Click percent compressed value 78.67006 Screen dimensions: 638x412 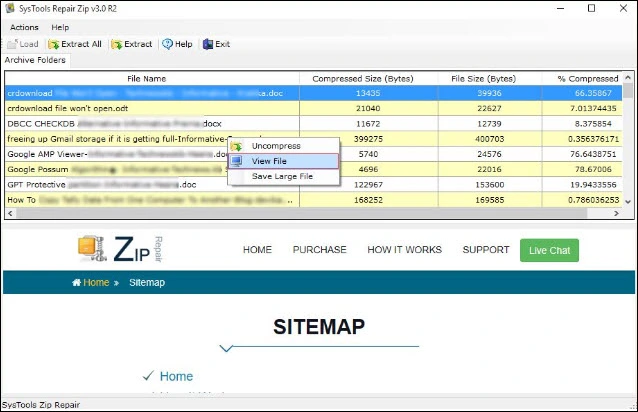click(593, 169)
